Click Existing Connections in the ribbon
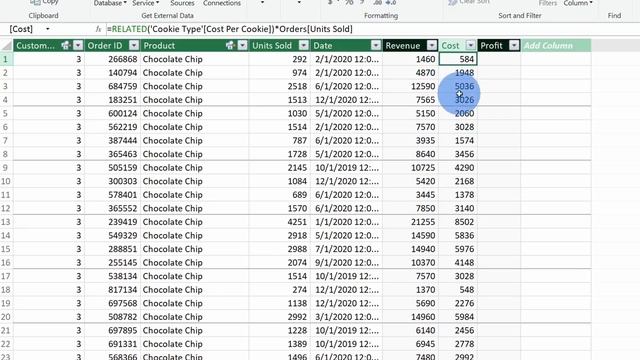This screenshot has height=360, width=640. coord(222,3)
